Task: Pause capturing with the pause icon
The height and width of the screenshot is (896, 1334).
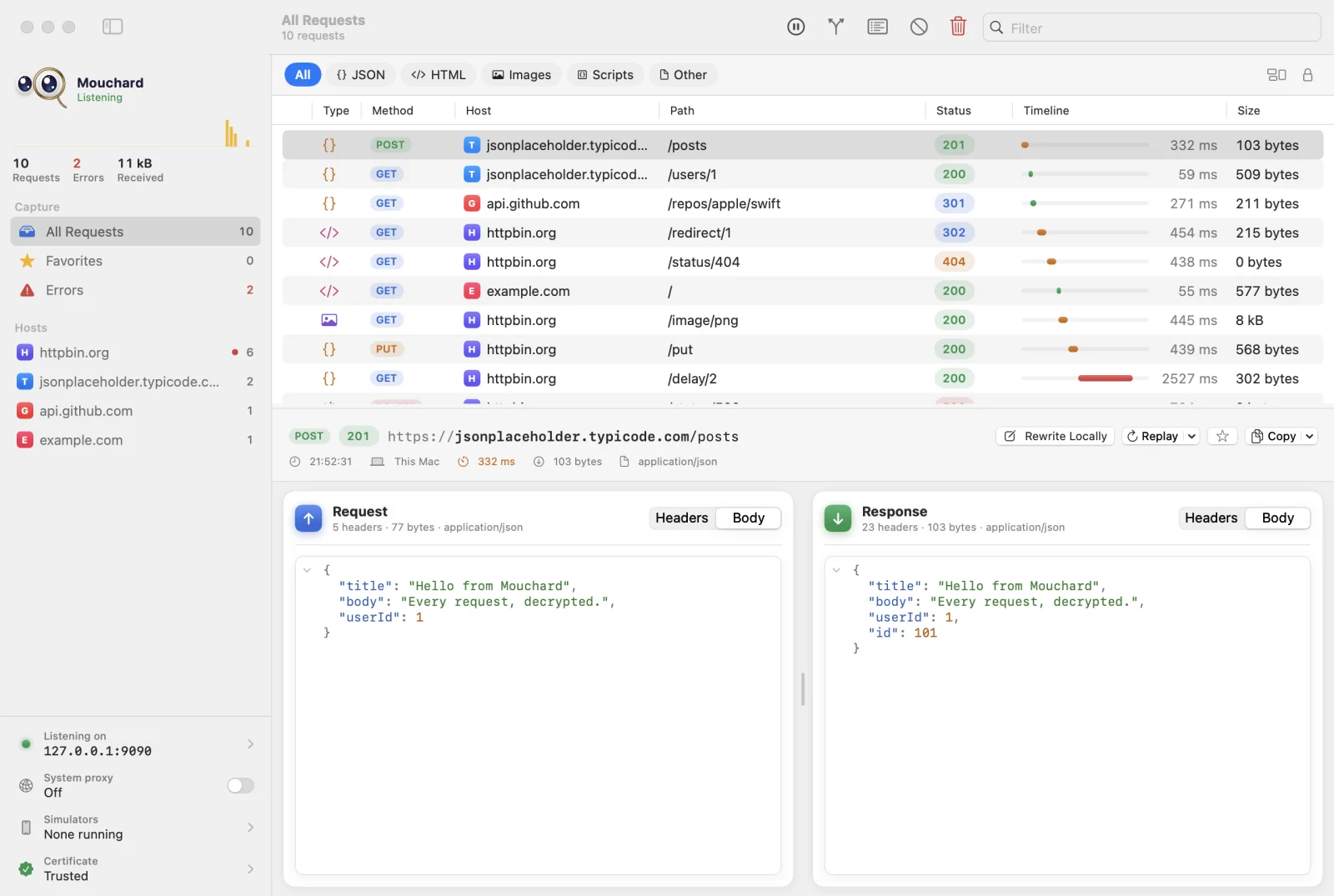Action: [795, 28]
